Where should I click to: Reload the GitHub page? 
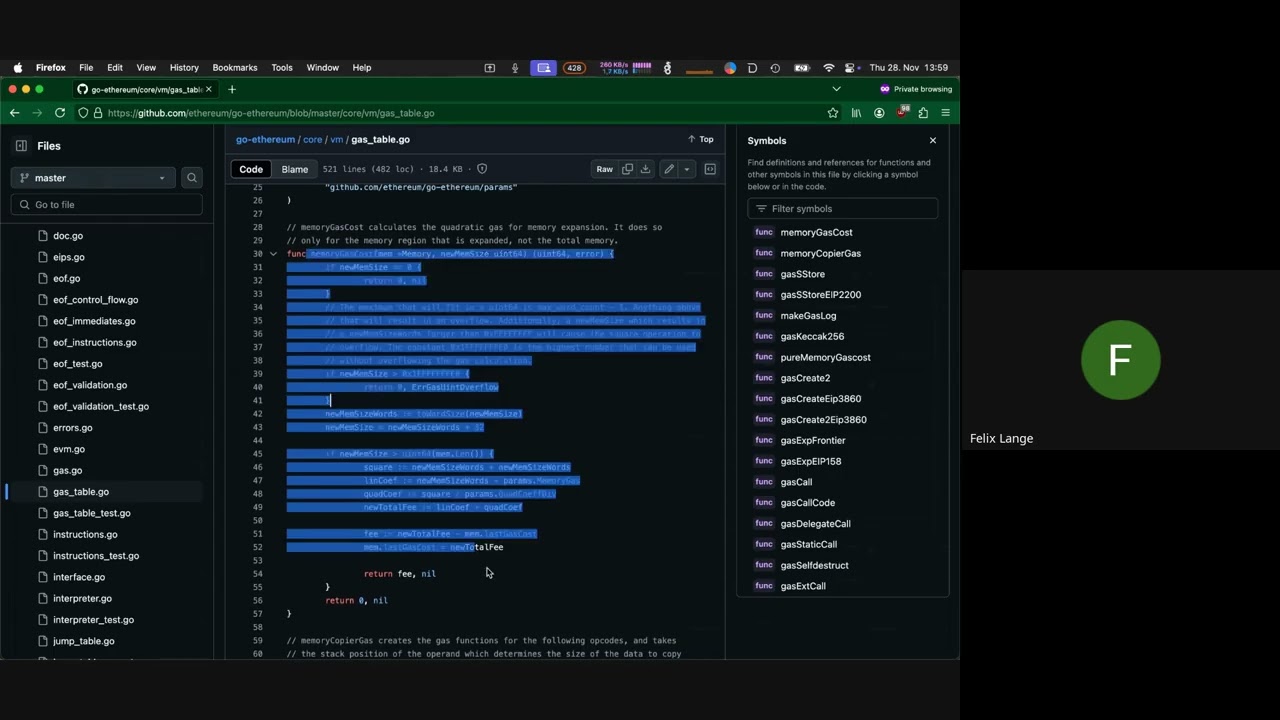tap(60, 113)
